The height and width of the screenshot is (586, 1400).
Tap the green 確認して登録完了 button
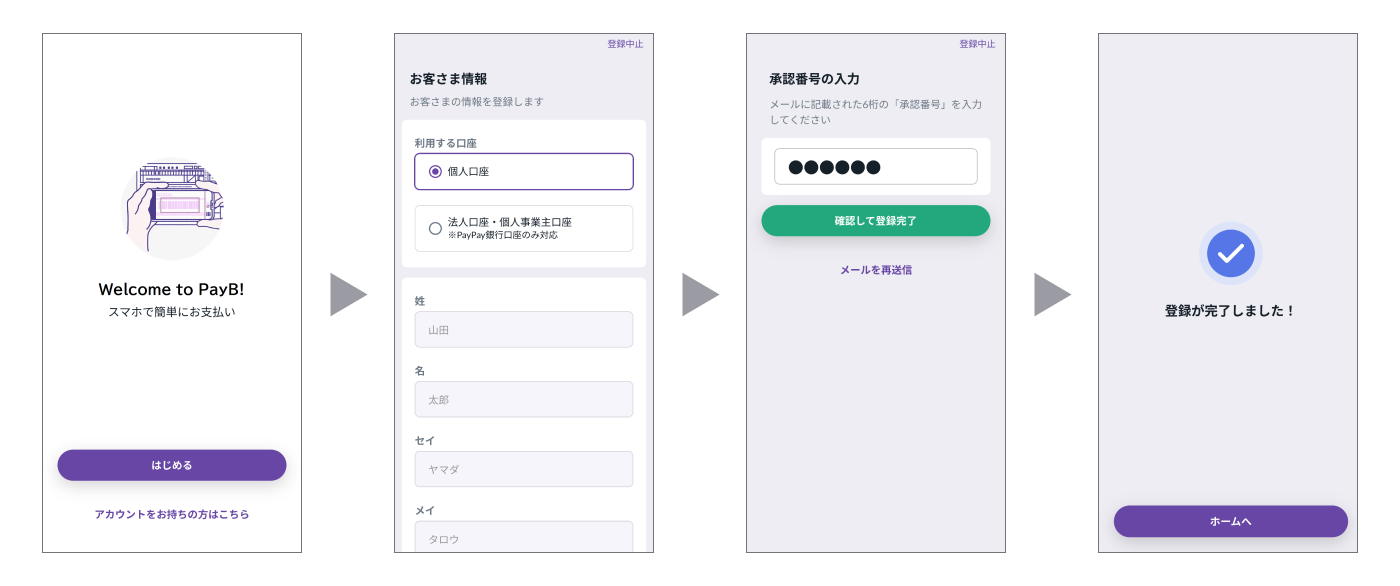click(x=876, y=220)
